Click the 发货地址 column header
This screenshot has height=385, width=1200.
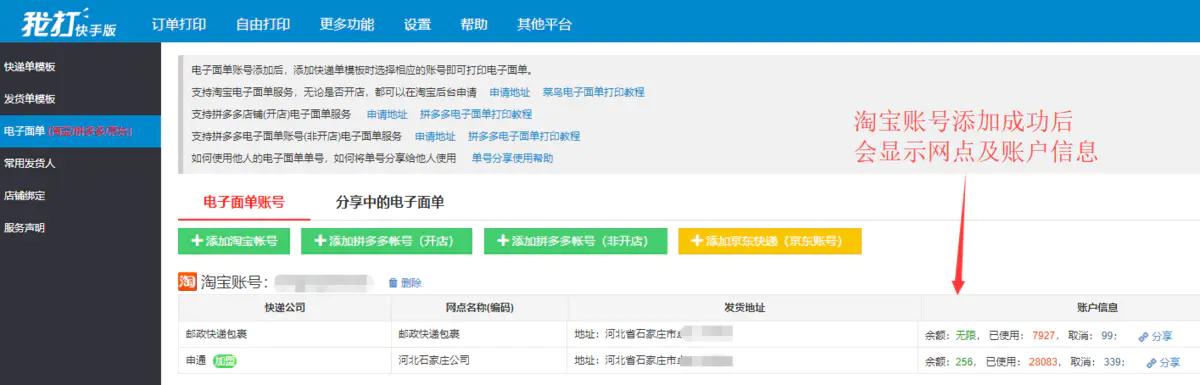744,309
